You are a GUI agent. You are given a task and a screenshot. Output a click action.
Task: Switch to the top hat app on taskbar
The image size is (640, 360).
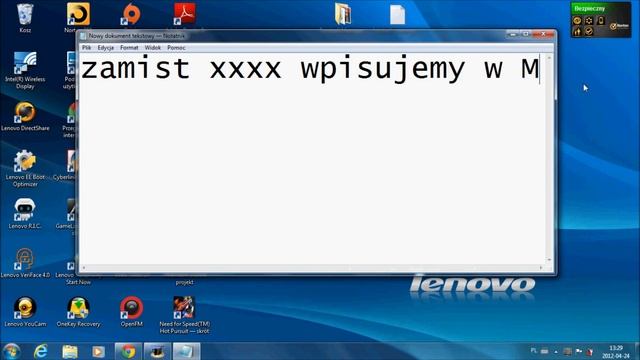[x=157, y=351]
